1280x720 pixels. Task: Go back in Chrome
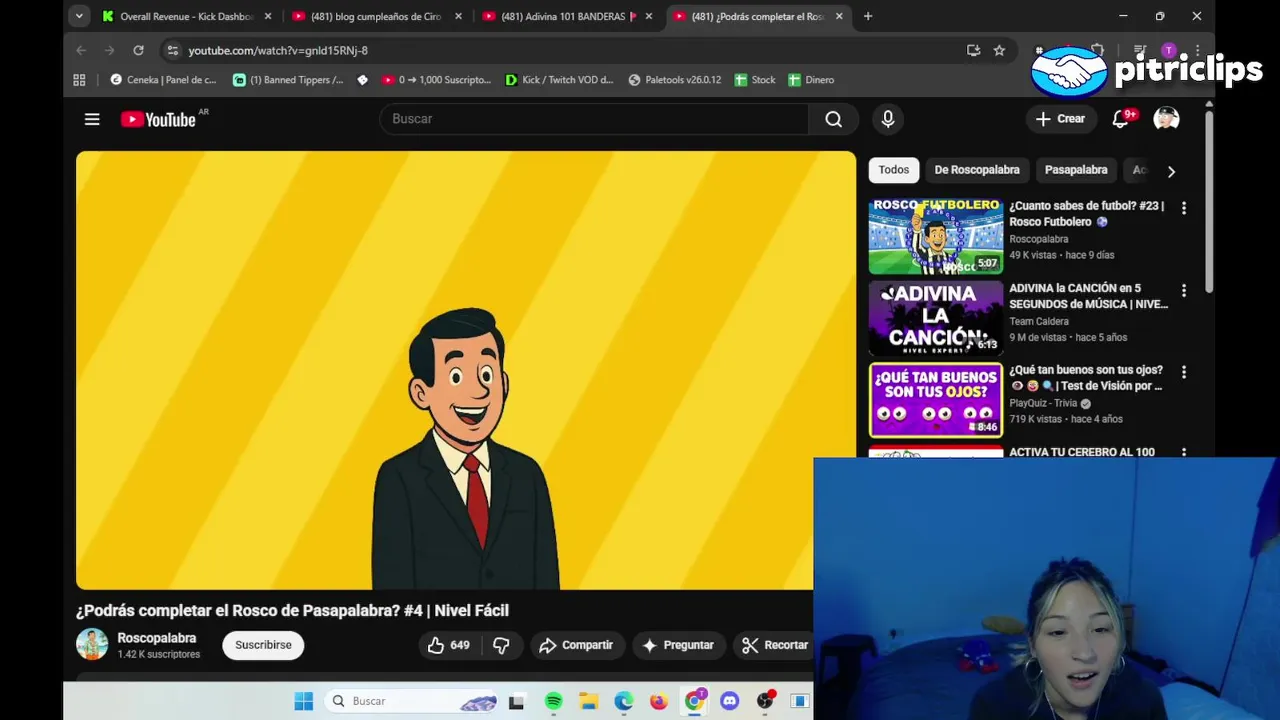82,50
